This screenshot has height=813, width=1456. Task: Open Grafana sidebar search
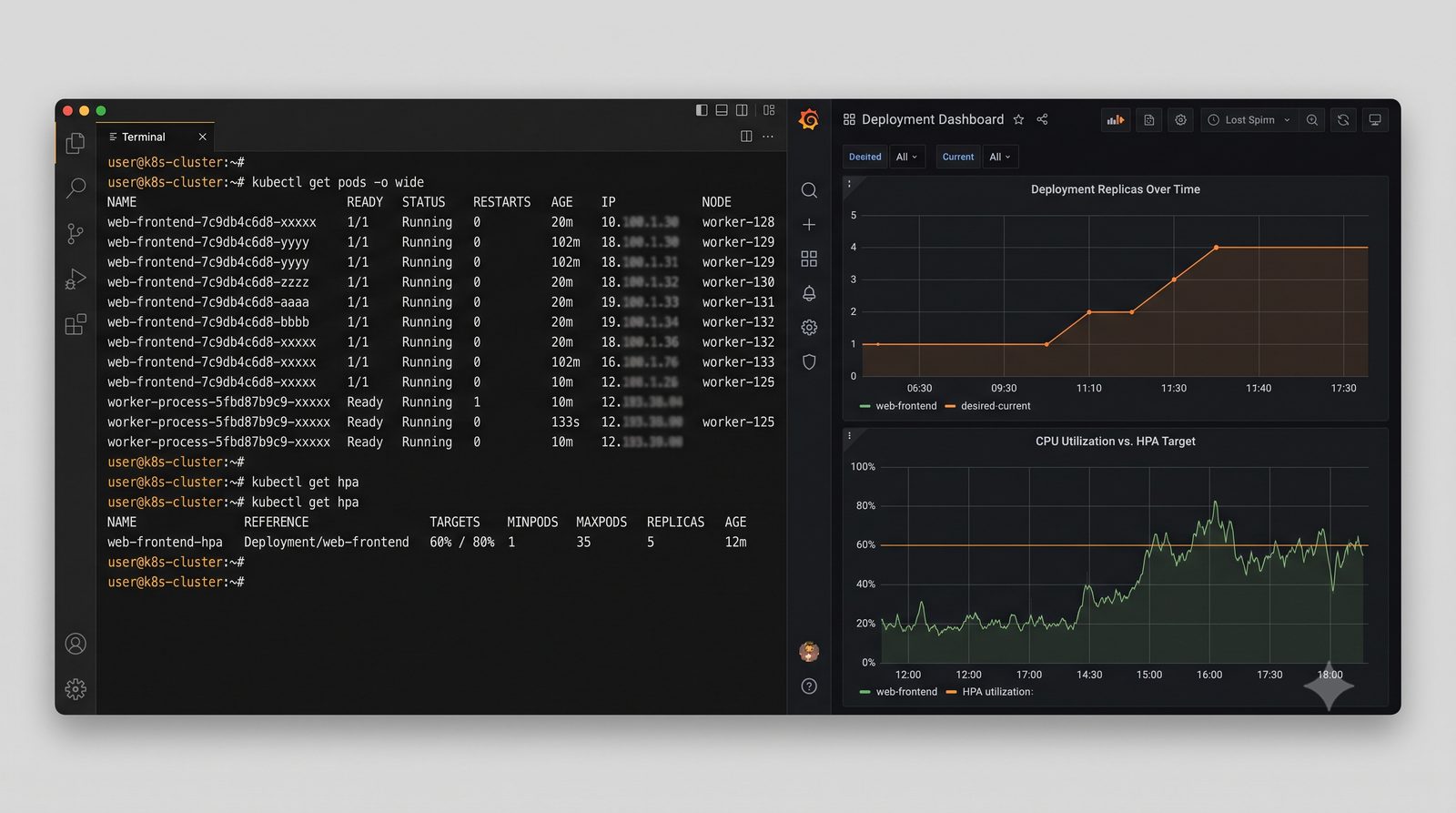[x=809, y=190]
